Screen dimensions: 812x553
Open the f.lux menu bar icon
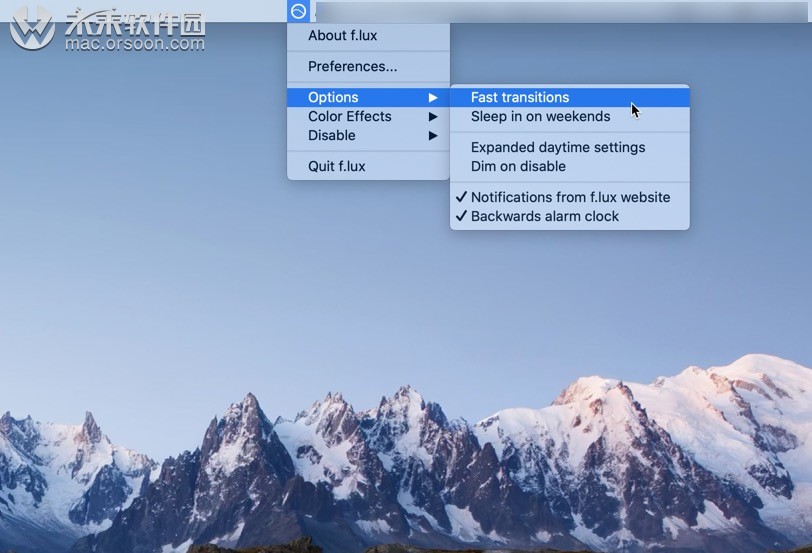(298, 11)
